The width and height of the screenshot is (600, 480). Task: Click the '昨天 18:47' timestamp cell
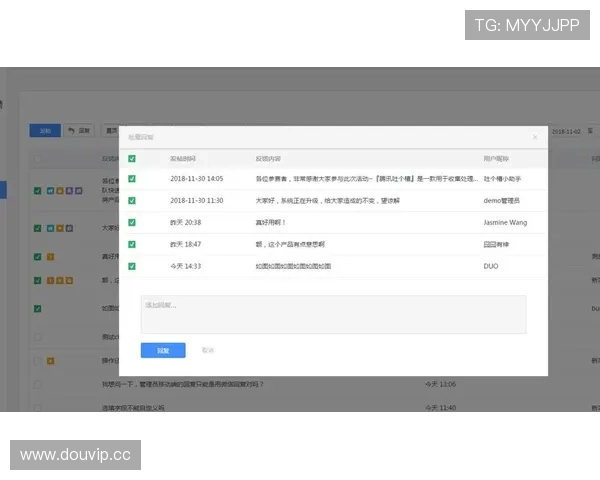point(186,244)
